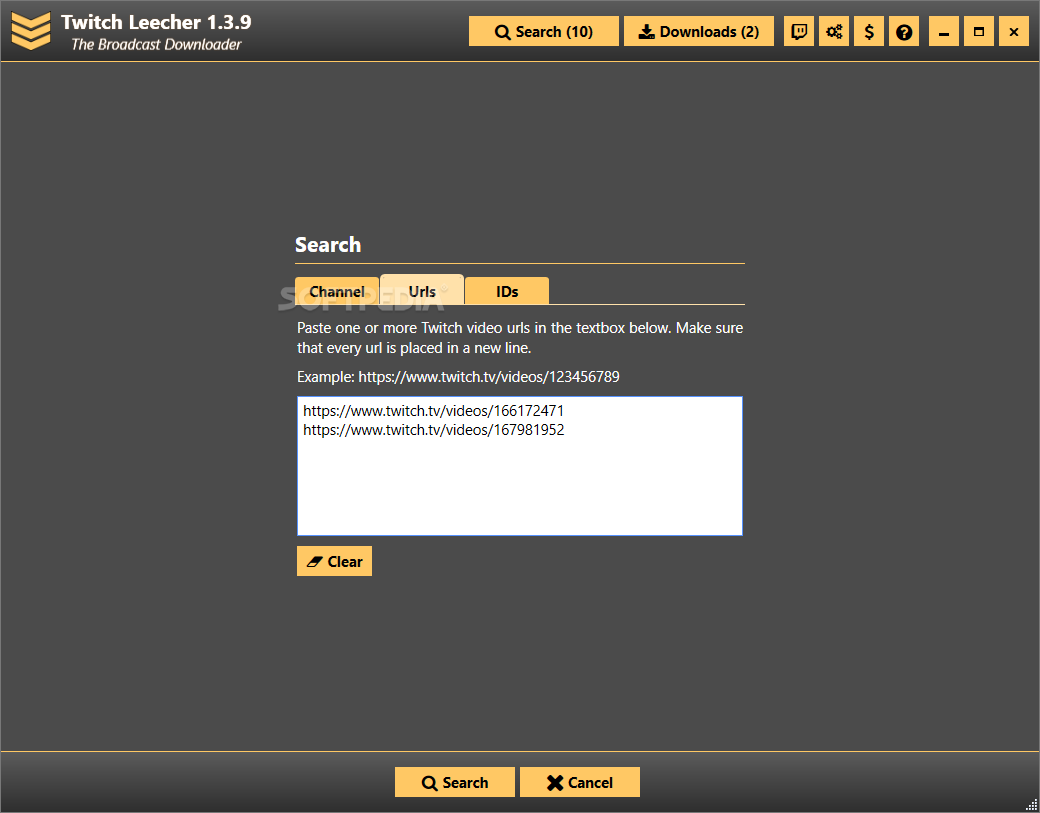Click the Twitch Leecher chevron logo
The width and height of the screenshot is (1040, 813).
click(x=31, y=31)
